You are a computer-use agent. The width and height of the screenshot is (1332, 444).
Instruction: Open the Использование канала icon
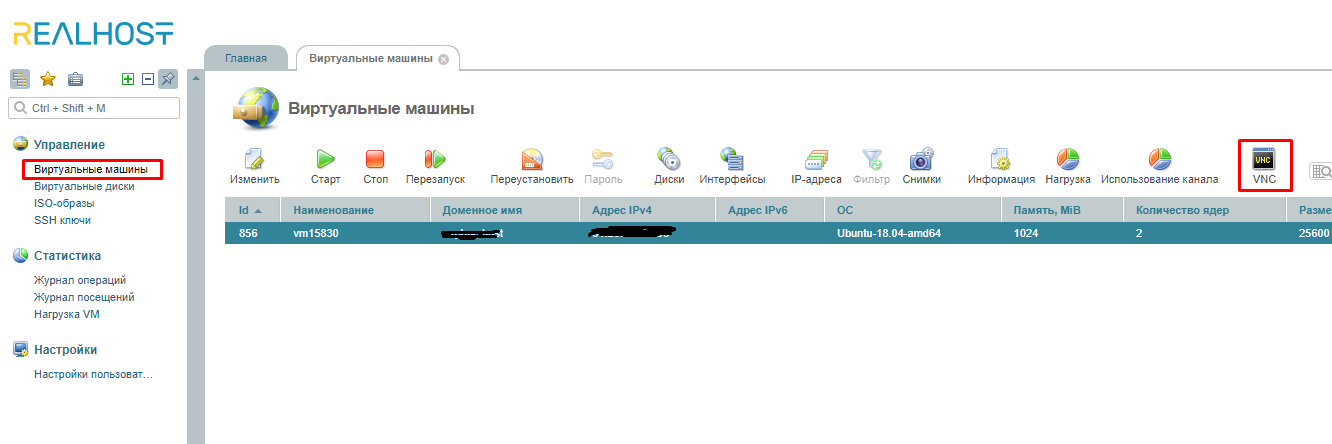tap(1159, 159)
